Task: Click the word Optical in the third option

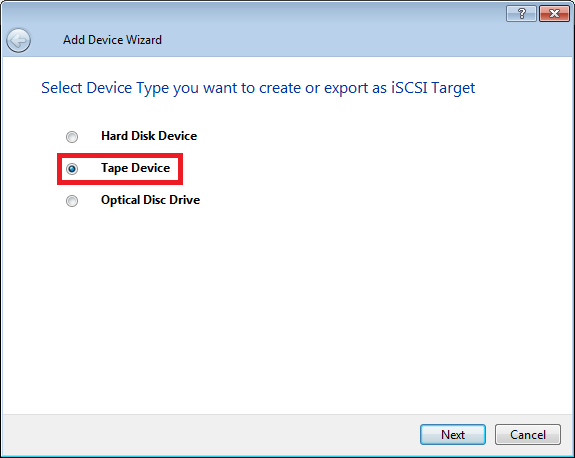Action: (x=121, y=200)
